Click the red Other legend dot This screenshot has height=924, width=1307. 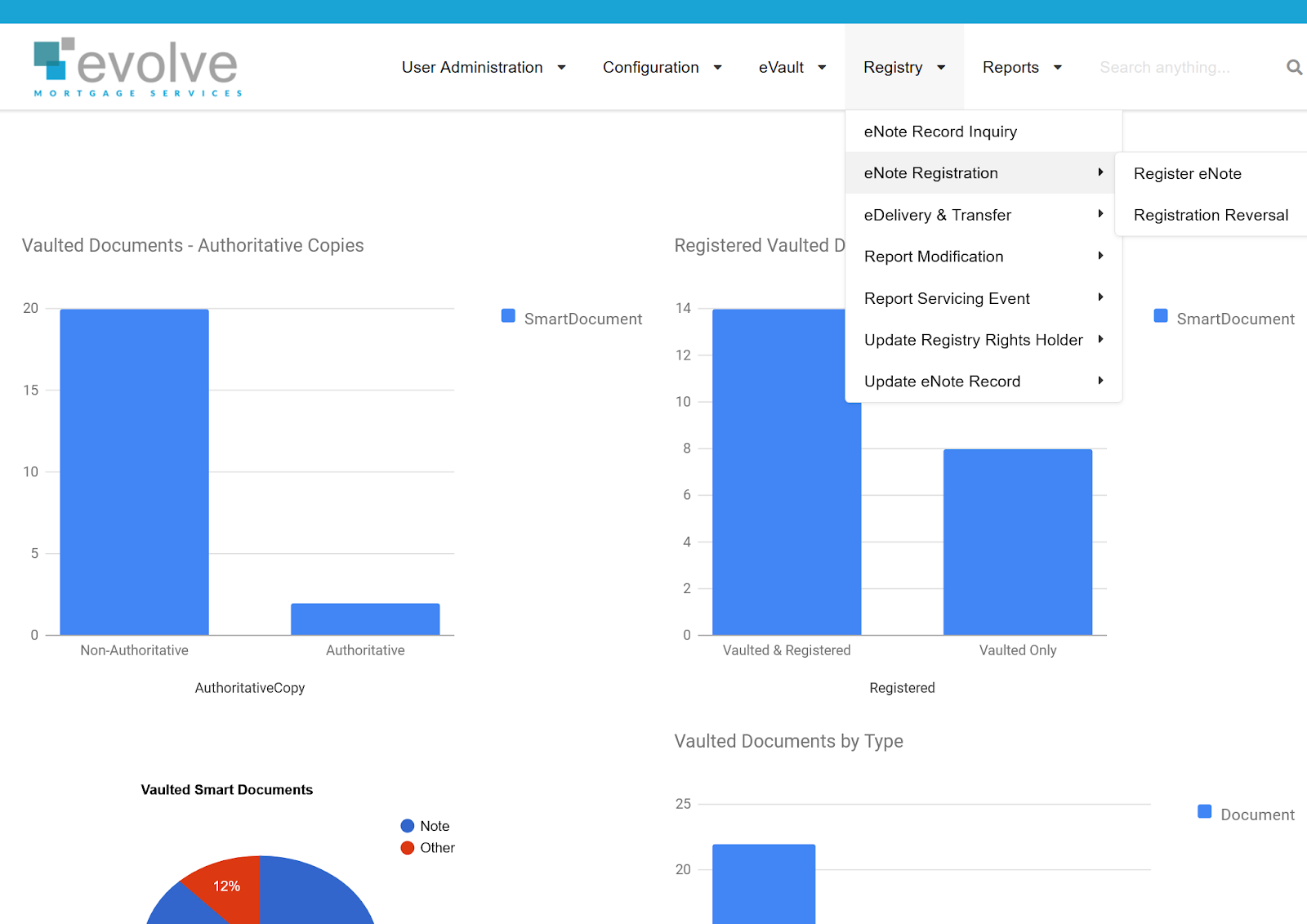coord(408,848)
